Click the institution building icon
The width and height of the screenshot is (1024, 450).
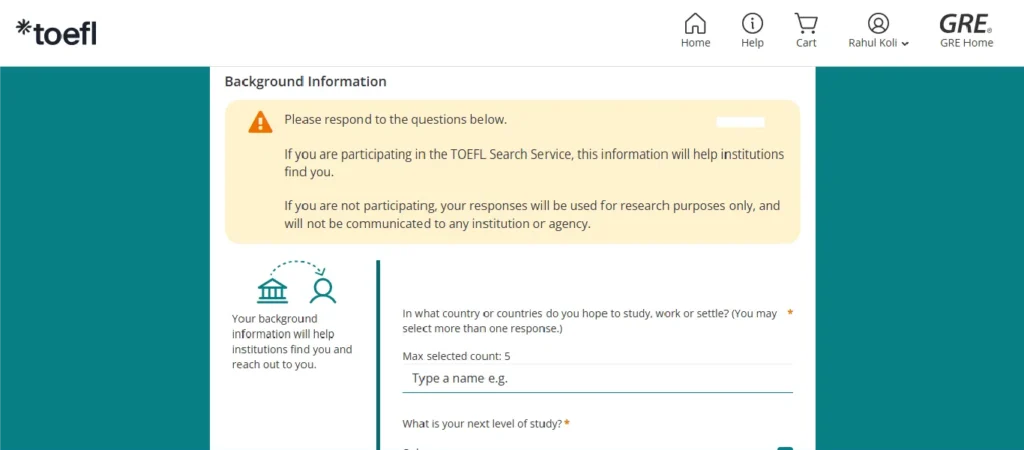[x=272, y=290]
